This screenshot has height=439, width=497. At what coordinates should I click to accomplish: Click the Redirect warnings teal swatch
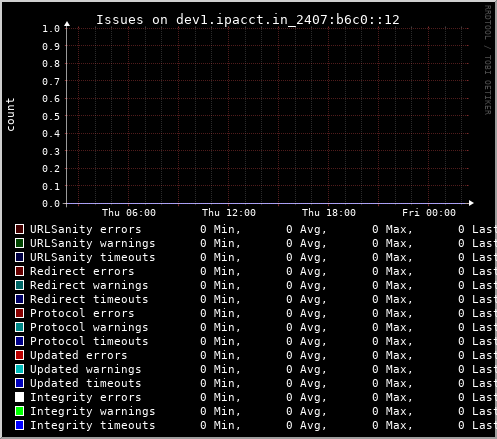(x=20, y=285)
